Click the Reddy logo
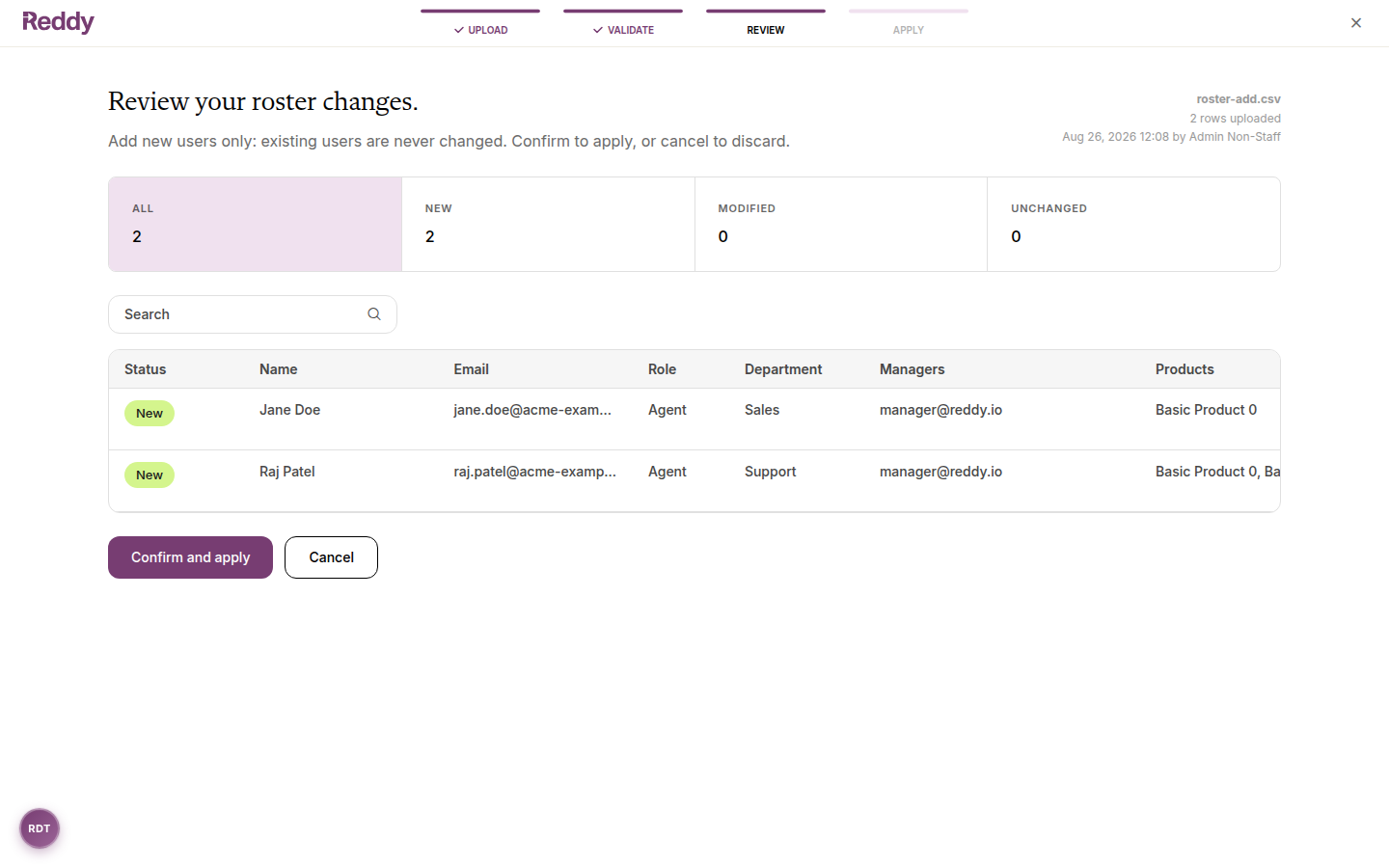The height and width of the screenshot is (868, 1389). [x=58, y=22]
